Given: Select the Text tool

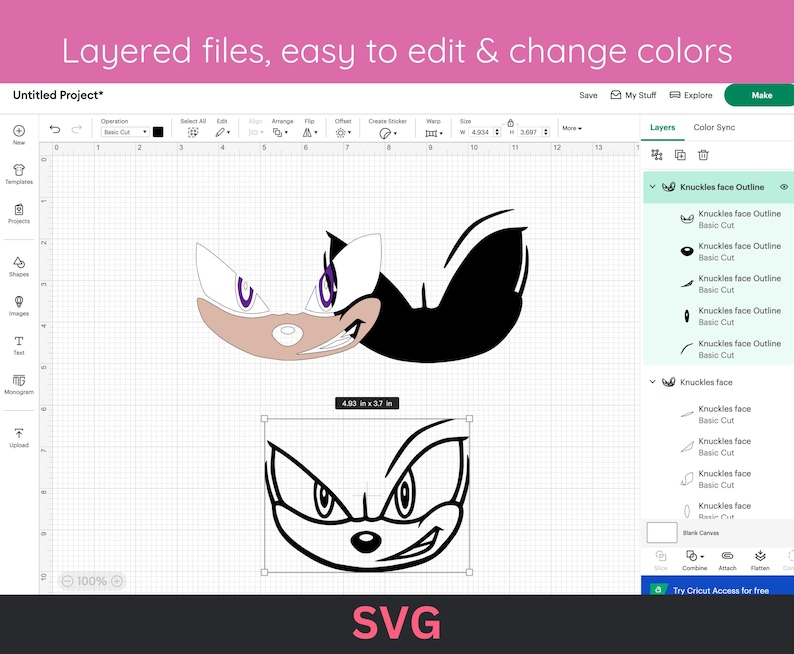Looking at the screenshot, I should pos(19,345).
